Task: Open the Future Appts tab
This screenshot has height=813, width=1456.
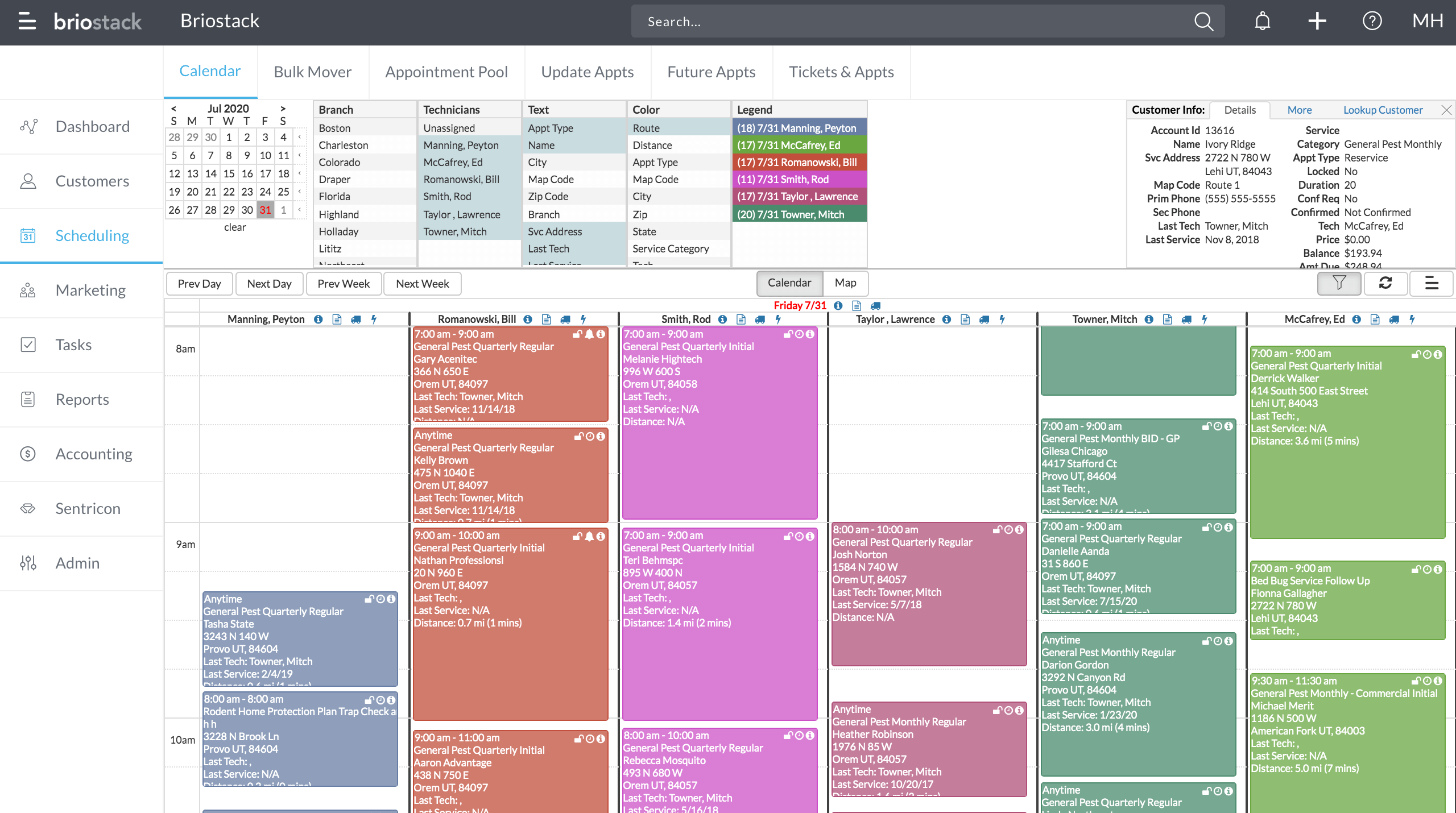Action: (711, 72)
